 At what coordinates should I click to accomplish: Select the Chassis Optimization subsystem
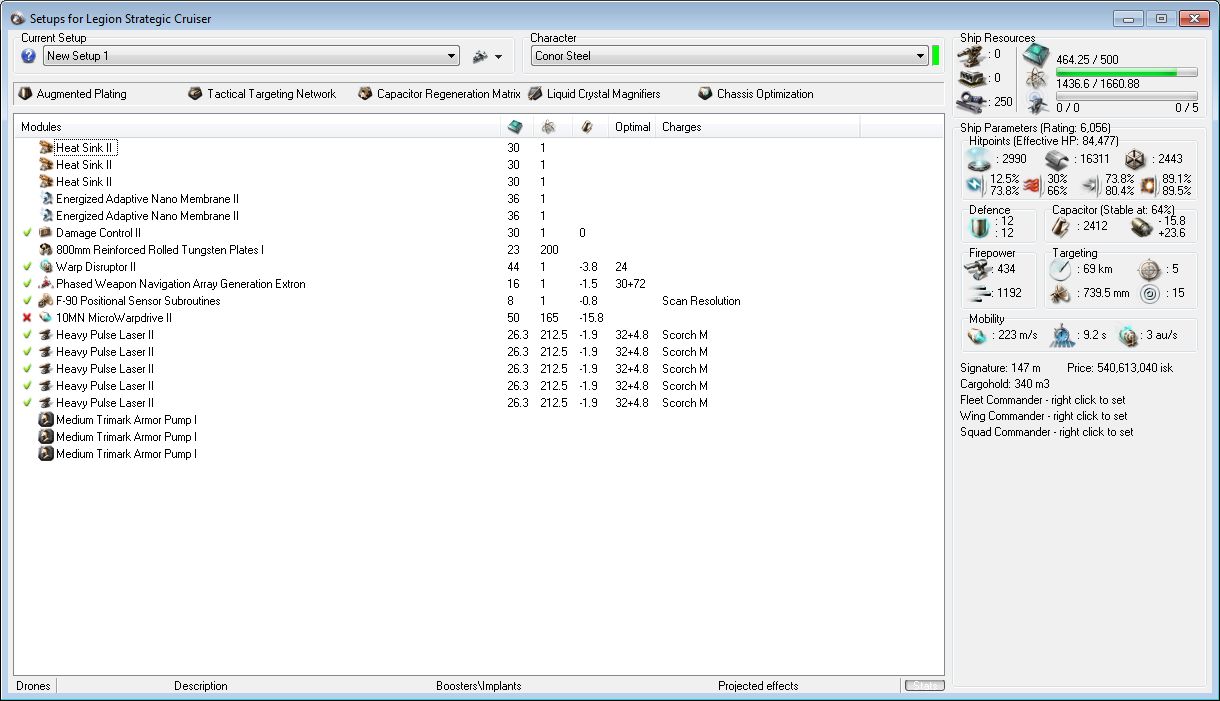coord(756,94)
